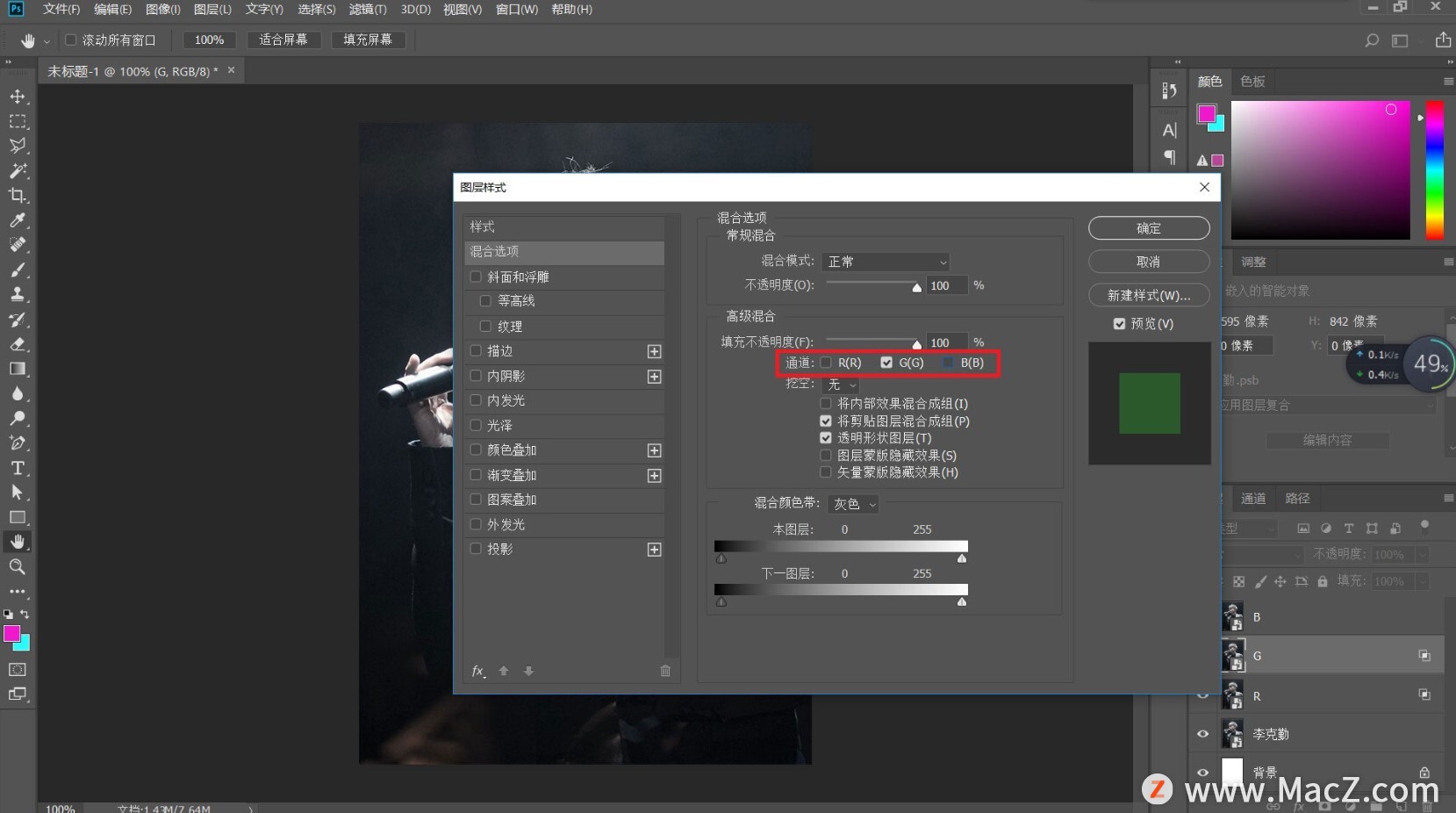This screenshot has width=1456, height=813.
Task: Add another drop shadow with plus icon
Action: [654, 550]
